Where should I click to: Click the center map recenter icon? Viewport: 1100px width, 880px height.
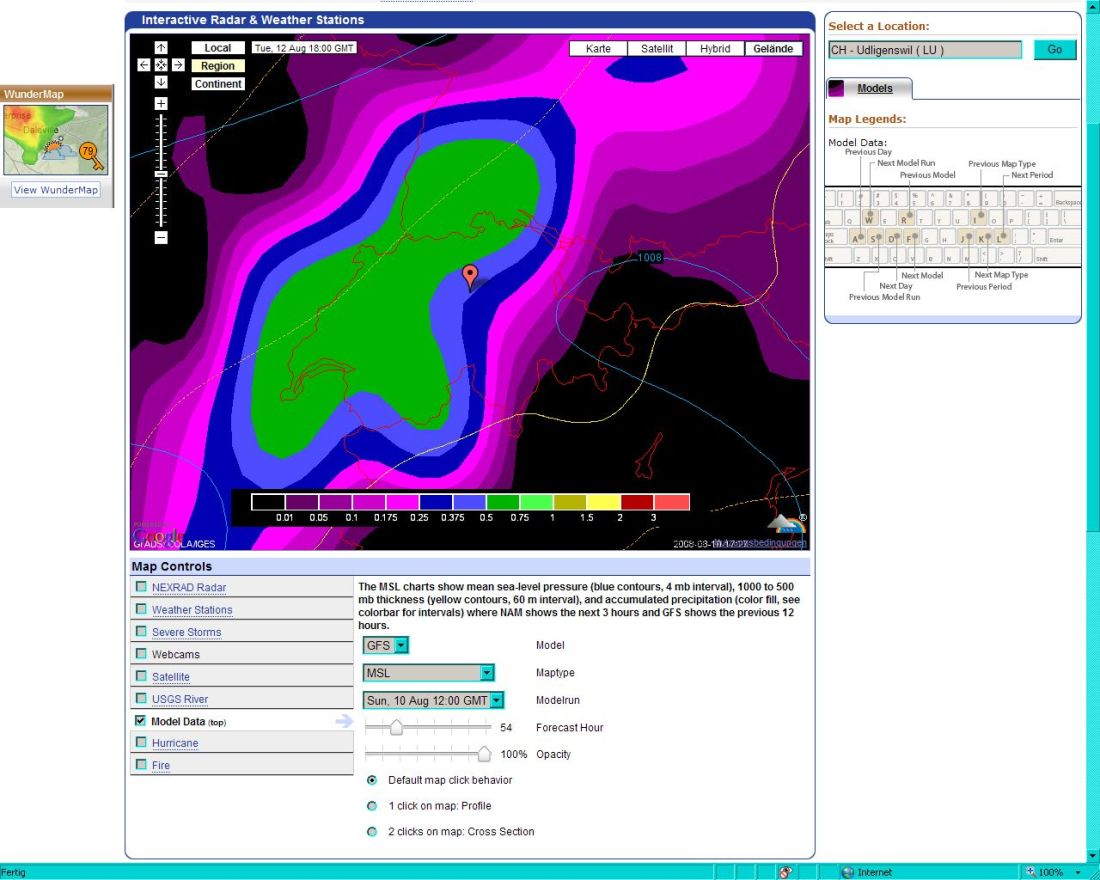tap(161, 65)
